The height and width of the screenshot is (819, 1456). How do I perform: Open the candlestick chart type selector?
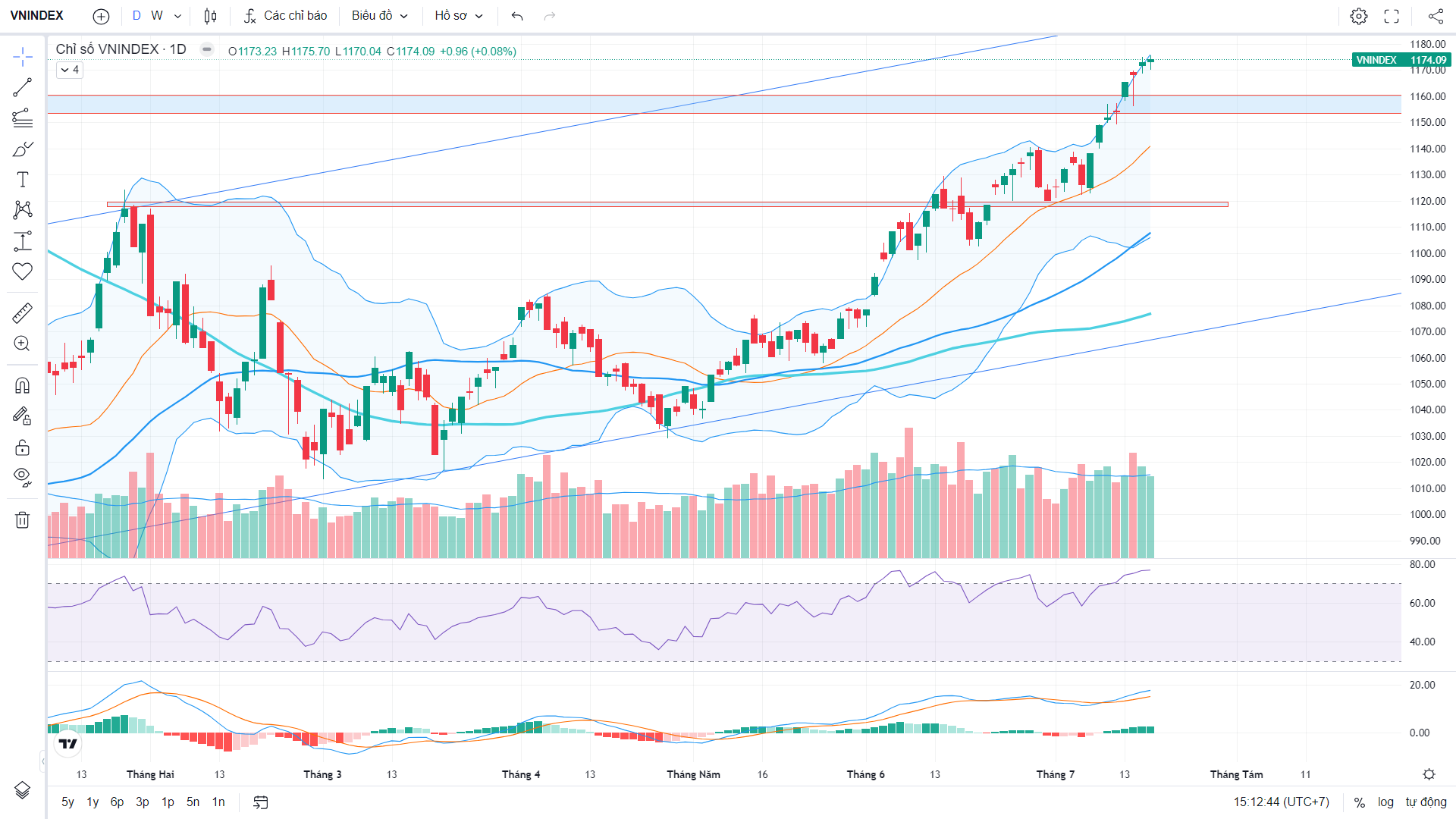click(211, 16)
